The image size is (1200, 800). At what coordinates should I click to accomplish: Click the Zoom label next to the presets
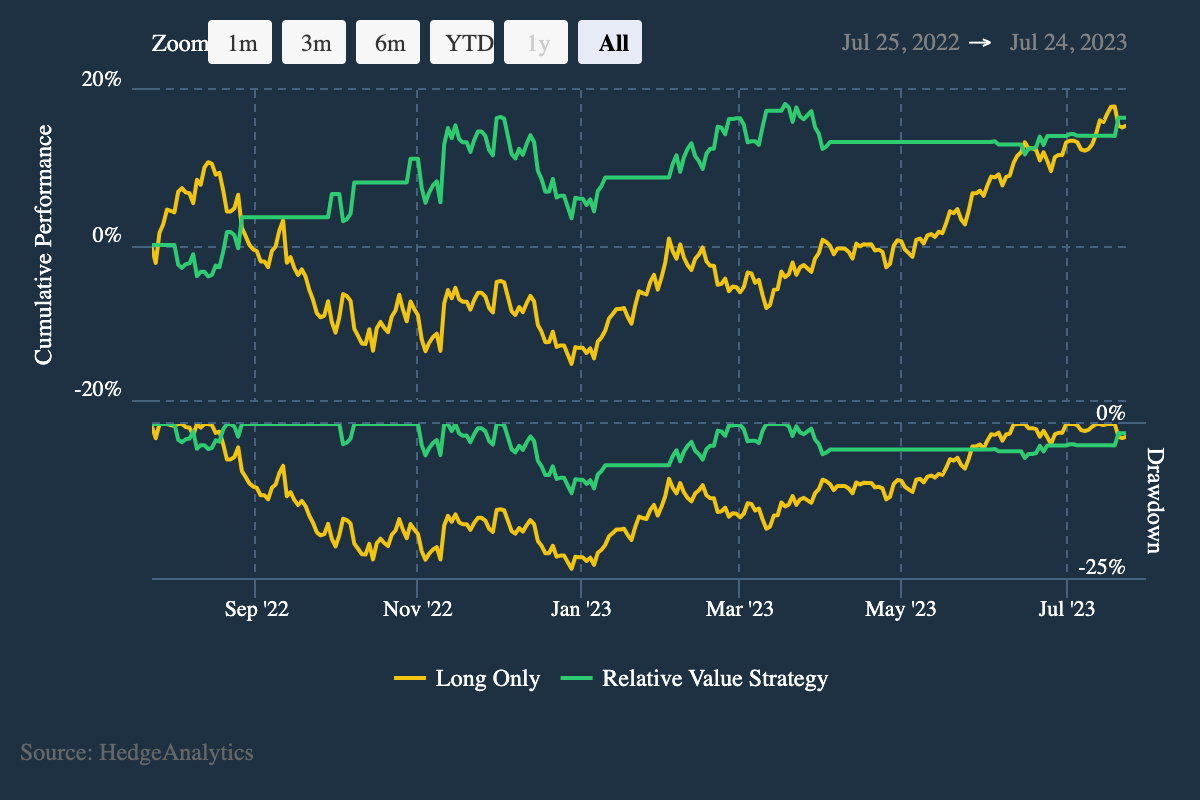[x=176, y=42]
